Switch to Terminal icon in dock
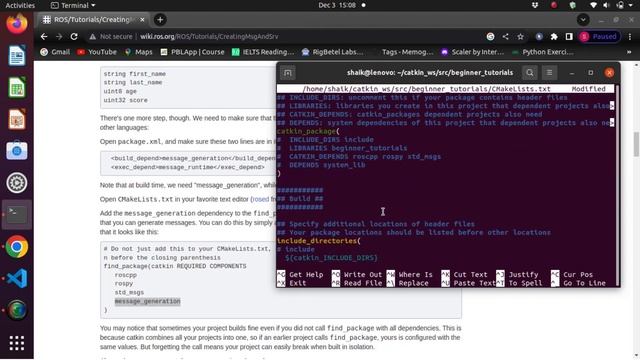Image resolution: width=640 pixels, height=360 pixels. click(17, 215)
